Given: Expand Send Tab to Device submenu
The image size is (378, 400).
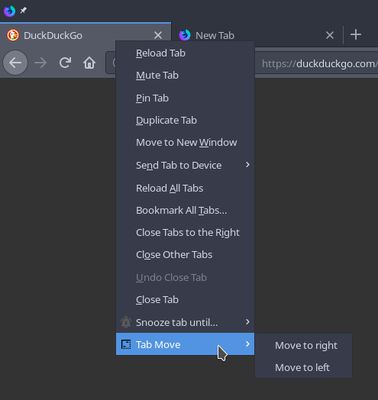Looking at the screenshot, I should tap(247, 165).
